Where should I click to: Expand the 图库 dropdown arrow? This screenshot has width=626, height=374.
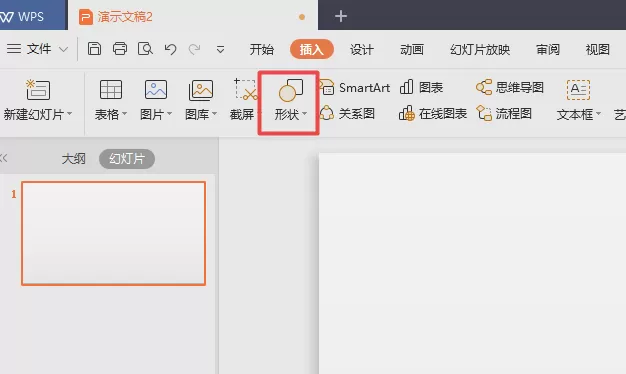click(215, 114)
